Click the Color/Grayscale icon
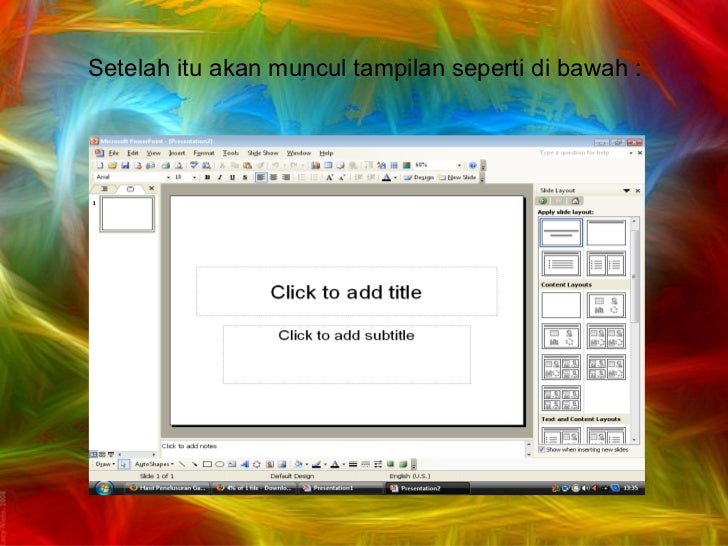 pyautogui.click(x=406, y=165)
